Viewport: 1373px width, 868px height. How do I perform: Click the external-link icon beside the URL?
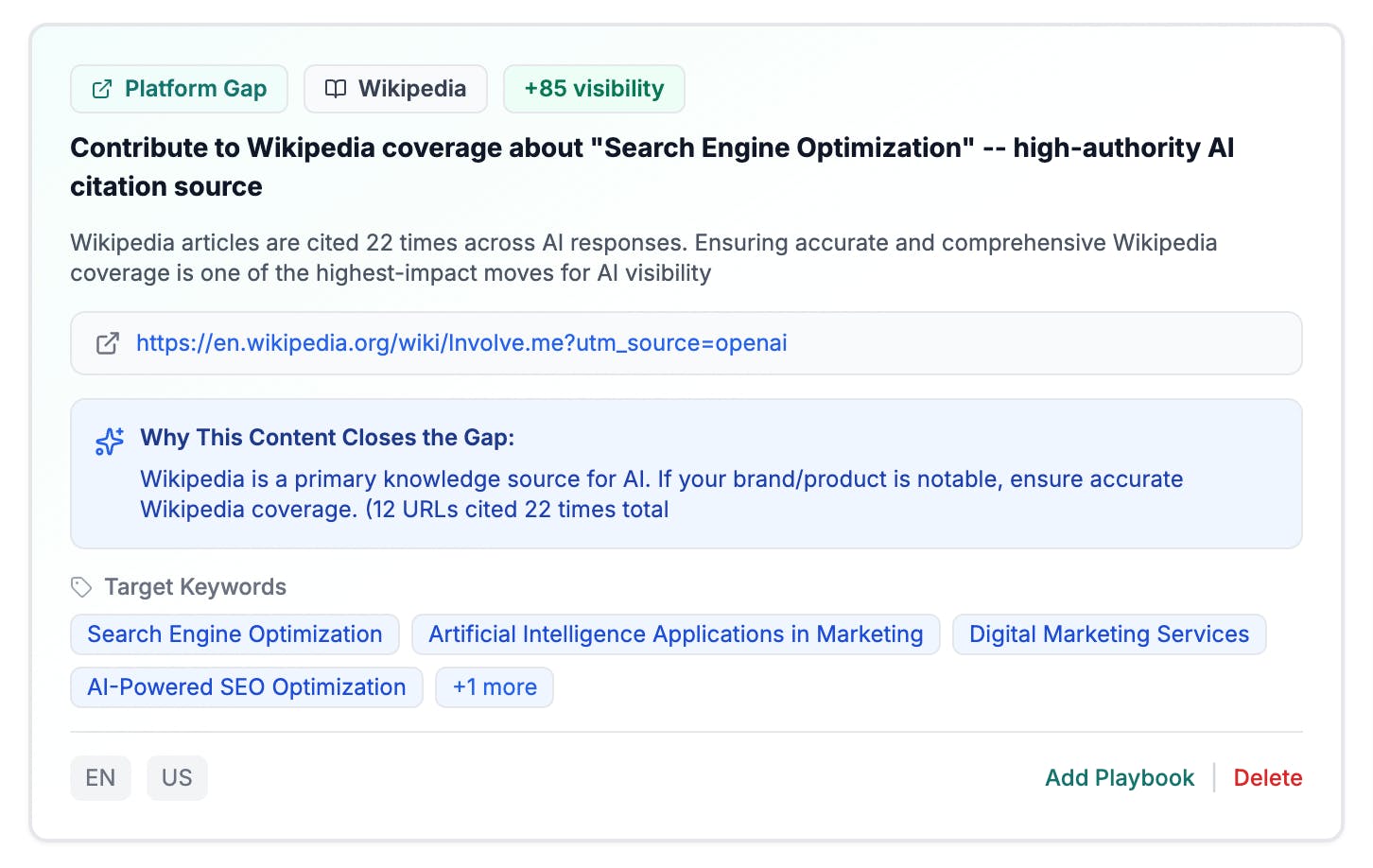[108, 343]
